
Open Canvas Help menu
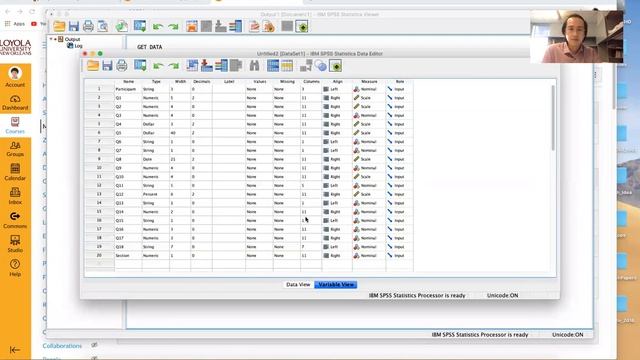pyautogui.click(x=15, y=268)
